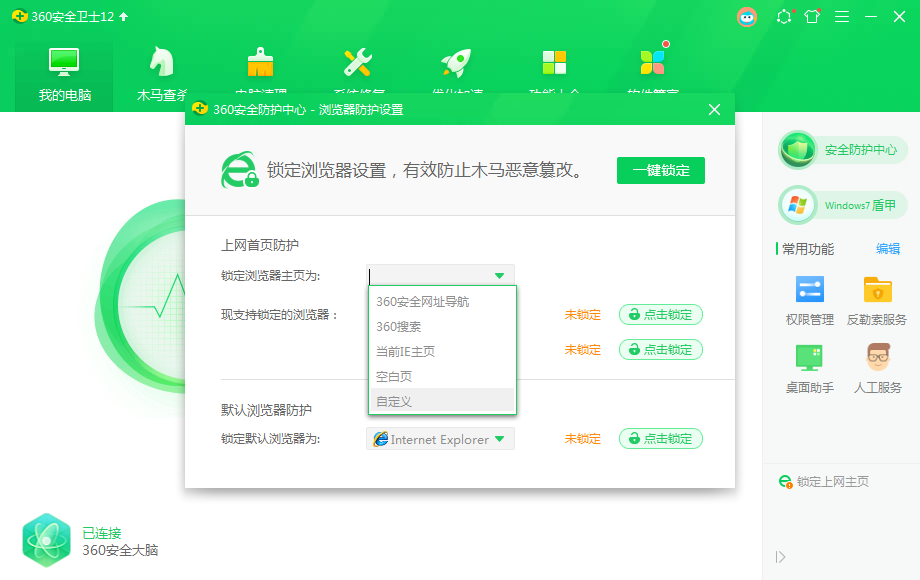Open Windows7盾甲 in the sidebar
Viewport: 920px width, 580px height.
843,205
